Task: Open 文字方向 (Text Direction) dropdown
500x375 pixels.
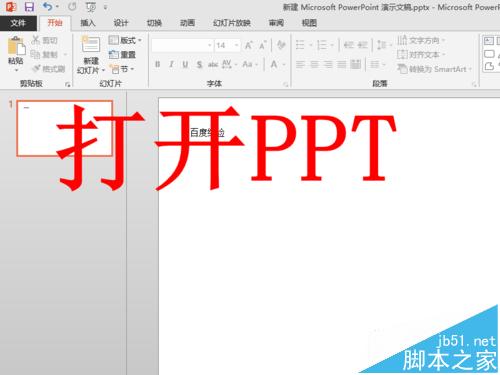Action: pos(421,40)
